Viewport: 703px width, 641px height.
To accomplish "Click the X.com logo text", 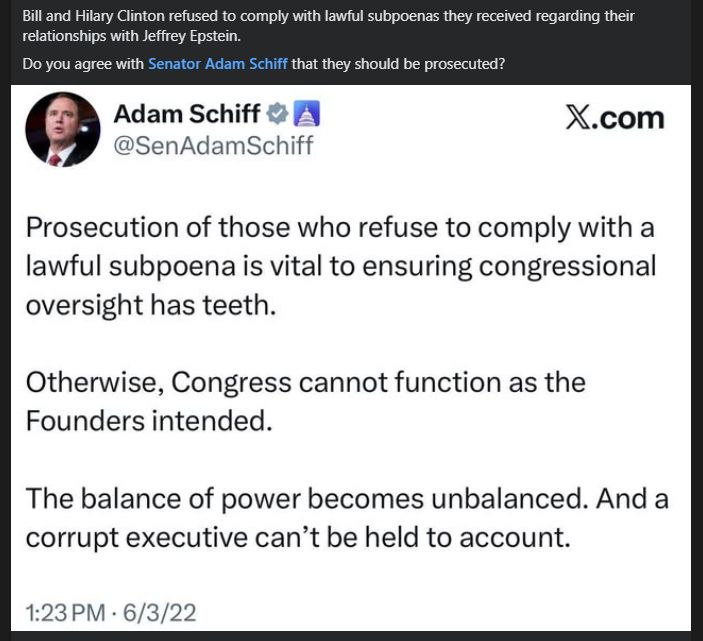I will (x=615, y=118).
